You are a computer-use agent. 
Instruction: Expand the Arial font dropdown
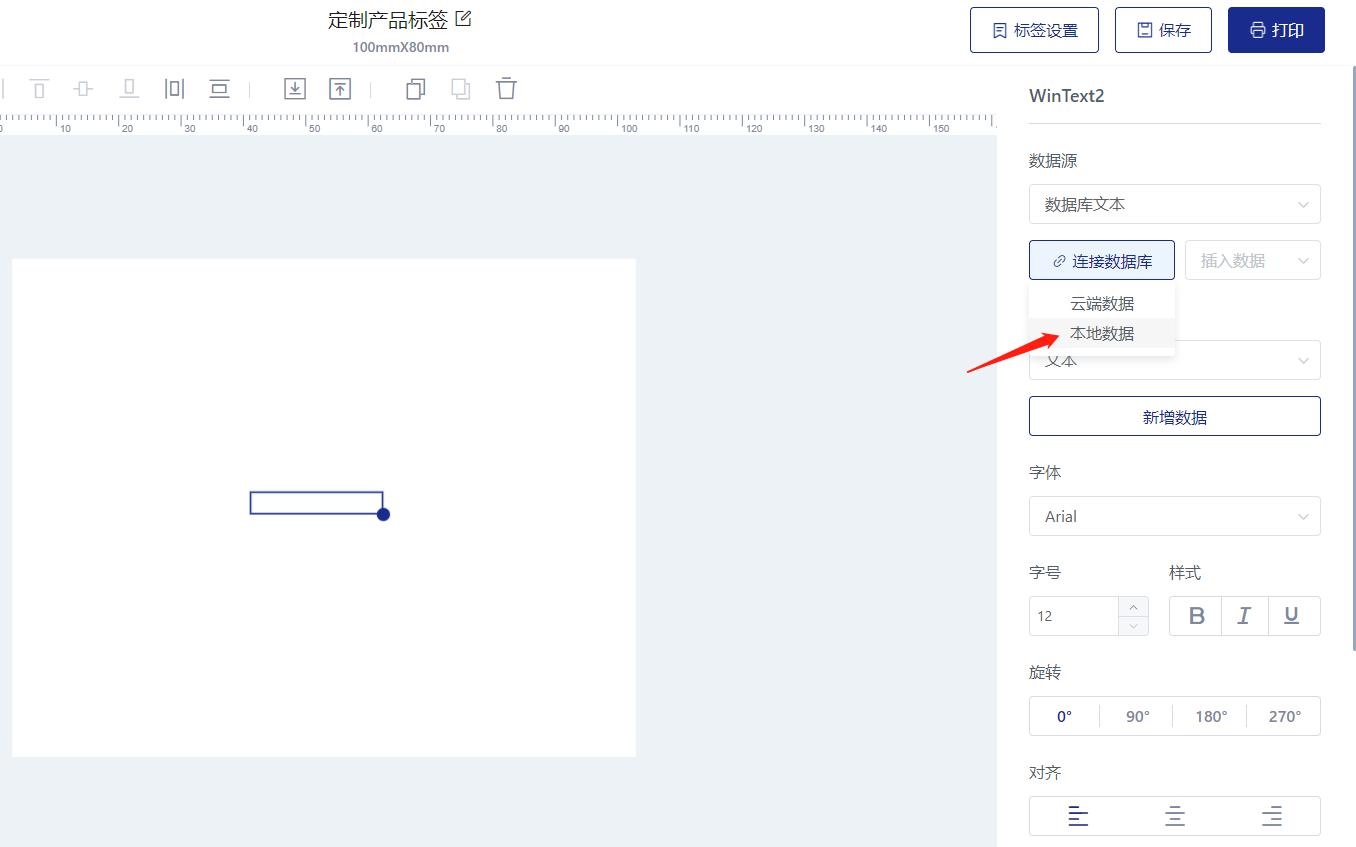tap(1174, 516)
